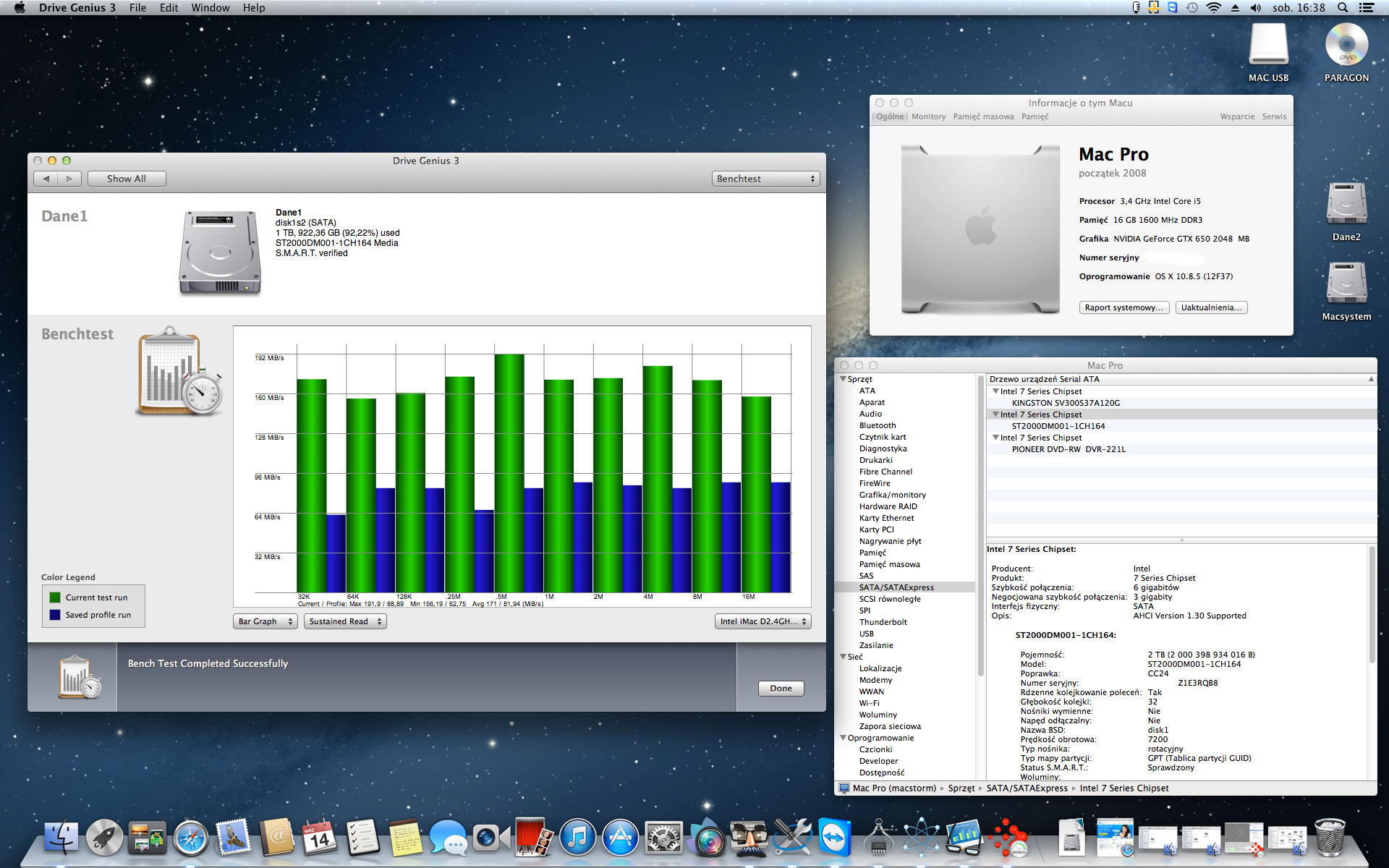Open the File menu
This screenshot has height=868, width=1389.
click(137, 8)
